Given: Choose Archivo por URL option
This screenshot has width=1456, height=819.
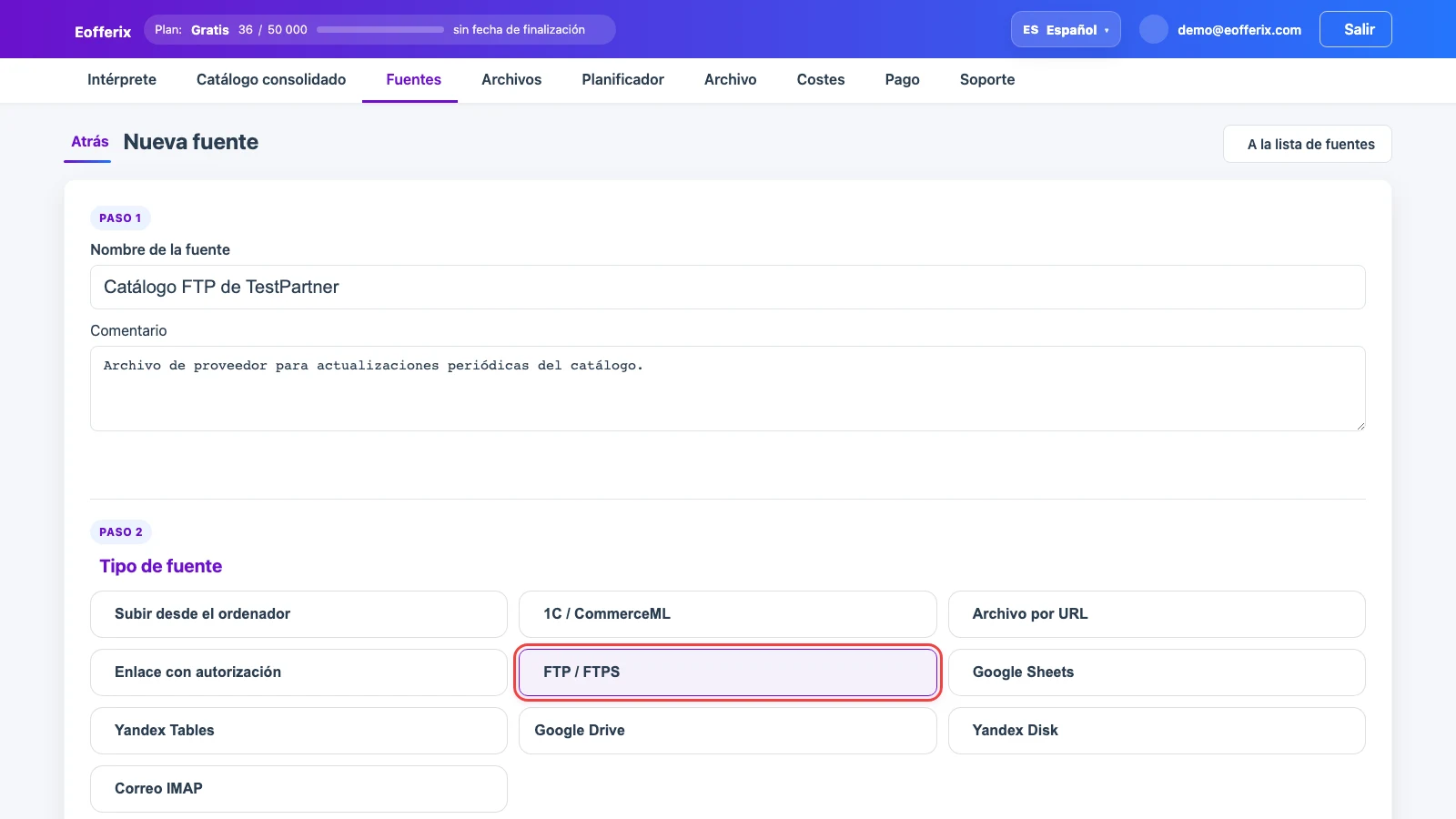Looking at the screenshot, I should 1157,614.
